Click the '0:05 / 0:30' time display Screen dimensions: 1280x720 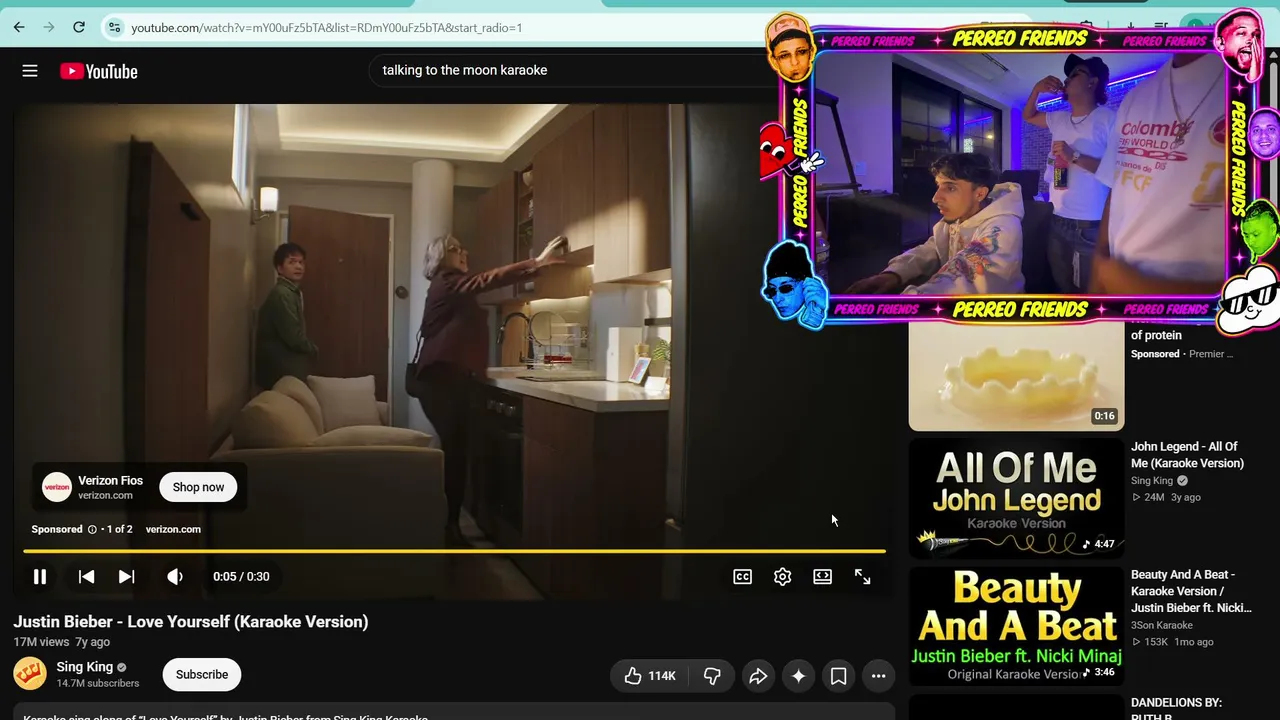pyautogui.click(x=241, y=577)
